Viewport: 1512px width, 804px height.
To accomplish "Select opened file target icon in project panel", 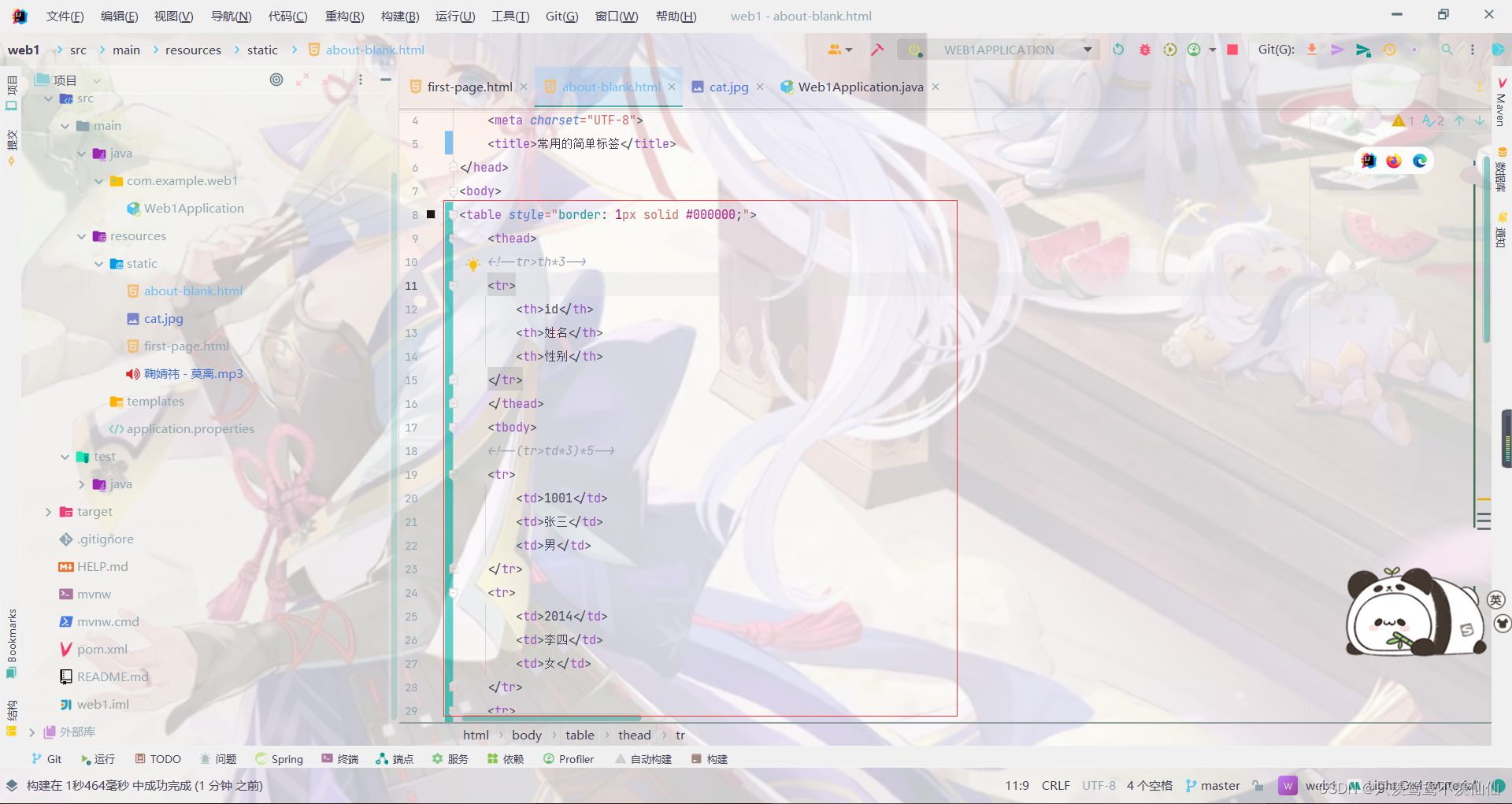I will (x=276, y=80).
